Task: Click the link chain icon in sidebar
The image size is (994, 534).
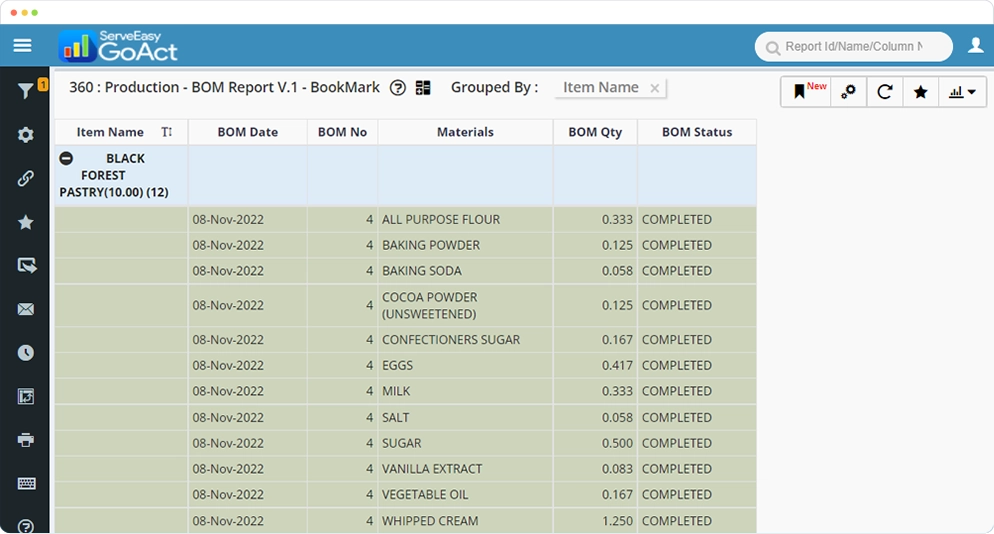Action: click(26, 179)
